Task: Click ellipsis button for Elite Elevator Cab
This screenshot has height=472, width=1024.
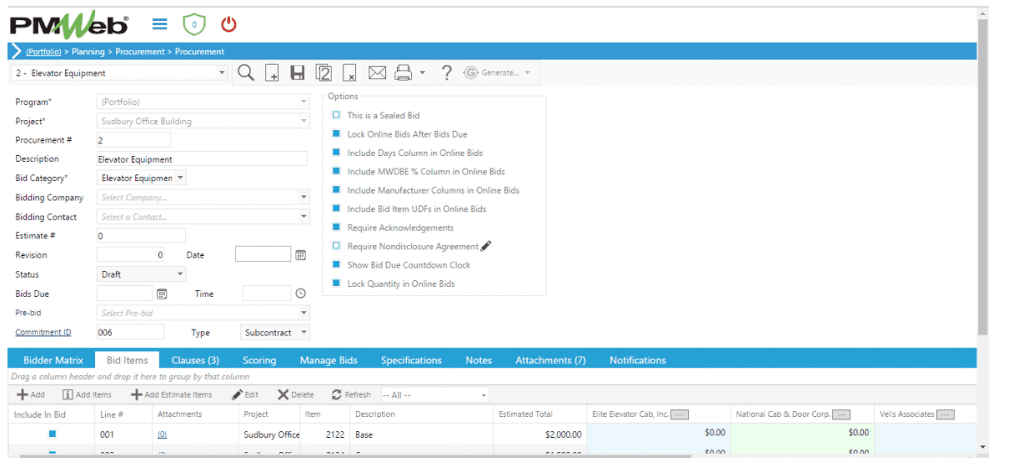Action: point(680,415)
